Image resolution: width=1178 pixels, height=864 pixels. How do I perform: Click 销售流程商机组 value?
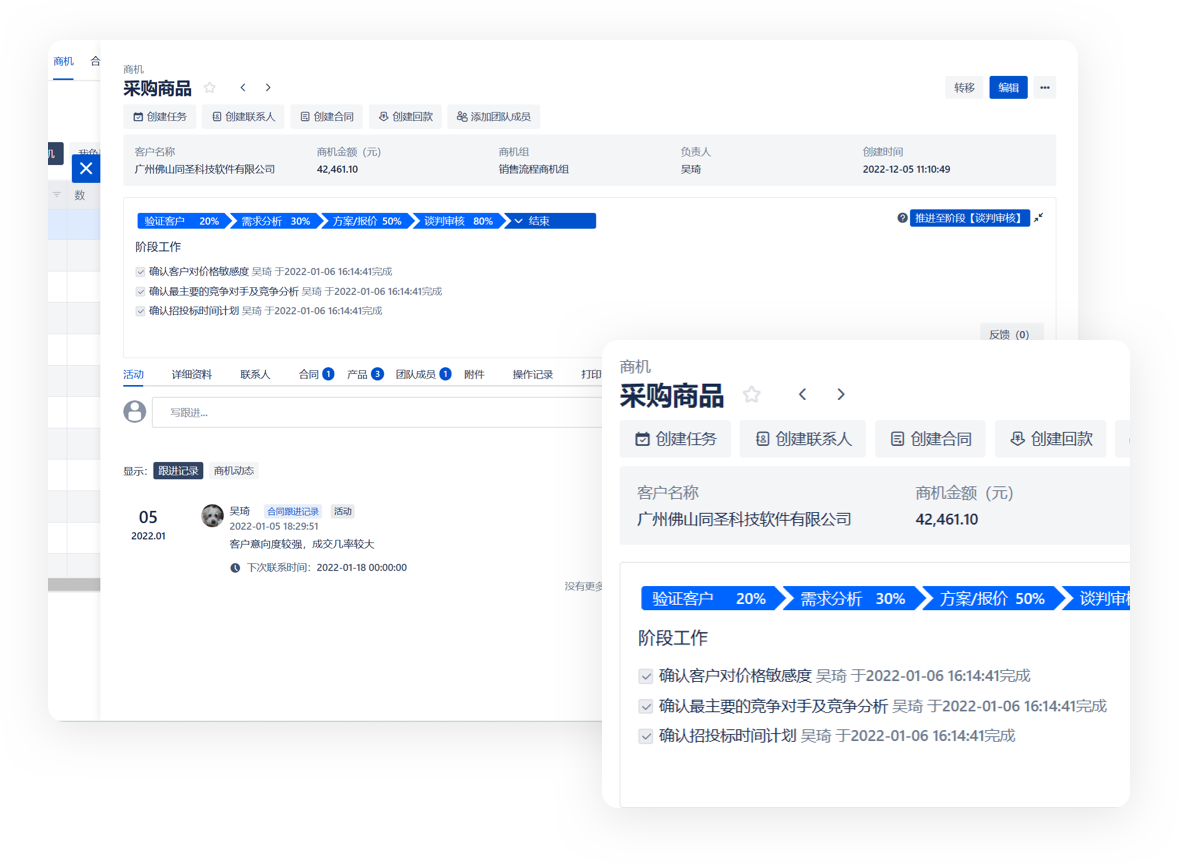(x=533, y=170)
